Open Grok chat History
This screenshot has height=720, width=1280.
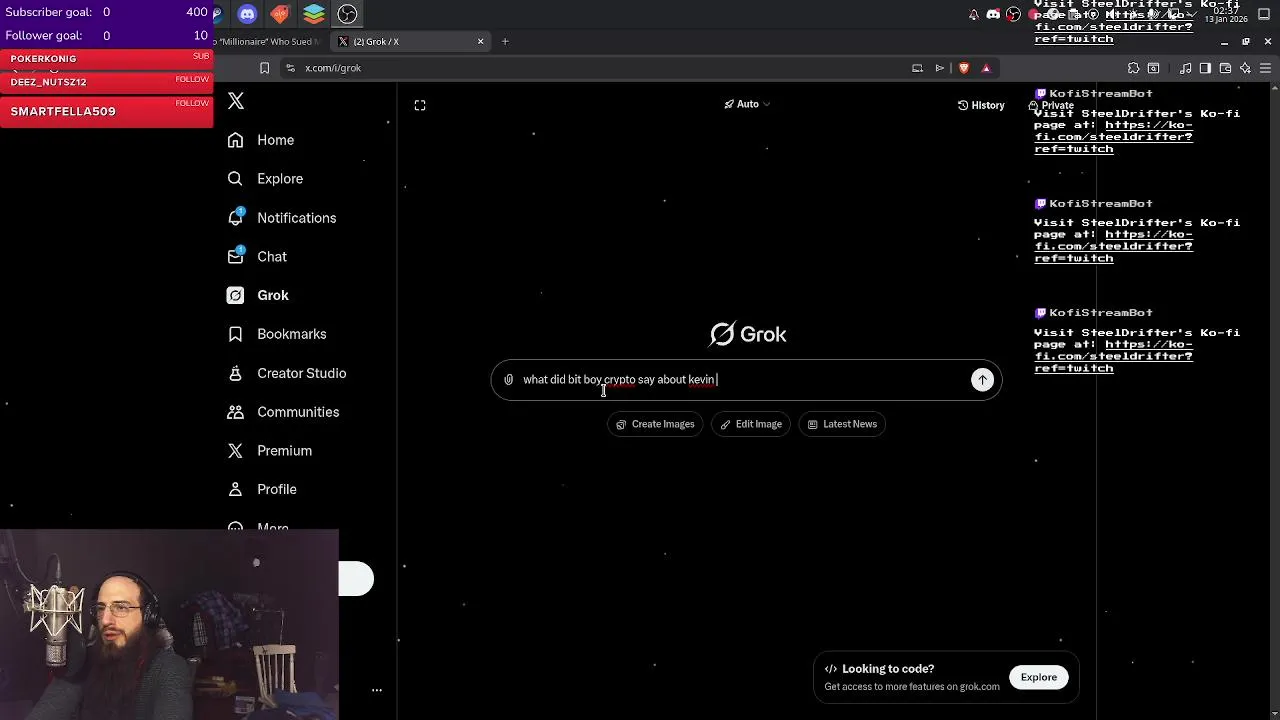[981, 105]
